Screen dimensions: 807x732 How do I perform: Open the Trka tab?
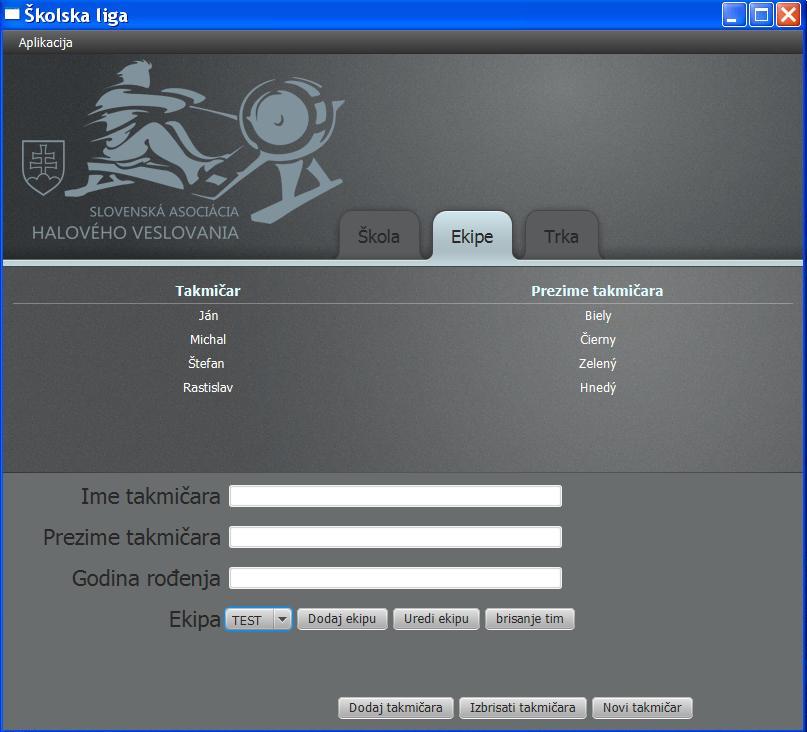point(562,236)
